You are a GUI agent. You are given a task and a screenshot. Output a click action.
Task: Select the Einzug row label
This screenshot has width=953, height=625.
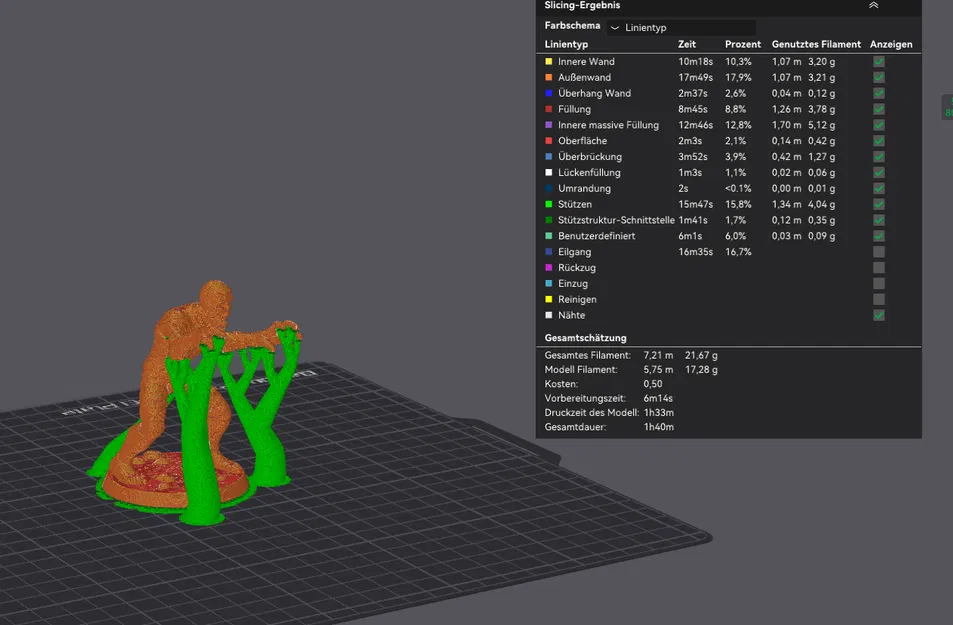[573, 283]
